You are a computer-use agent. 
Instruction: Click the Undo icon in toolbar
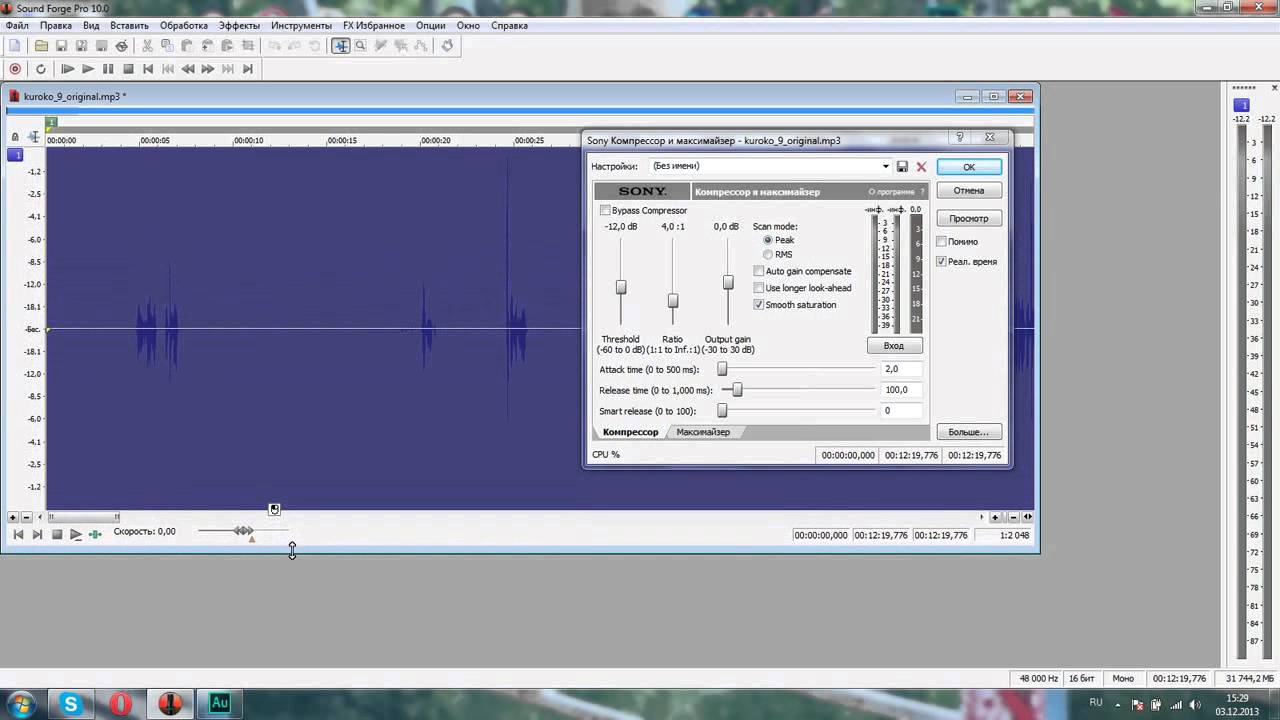point(274,45)
